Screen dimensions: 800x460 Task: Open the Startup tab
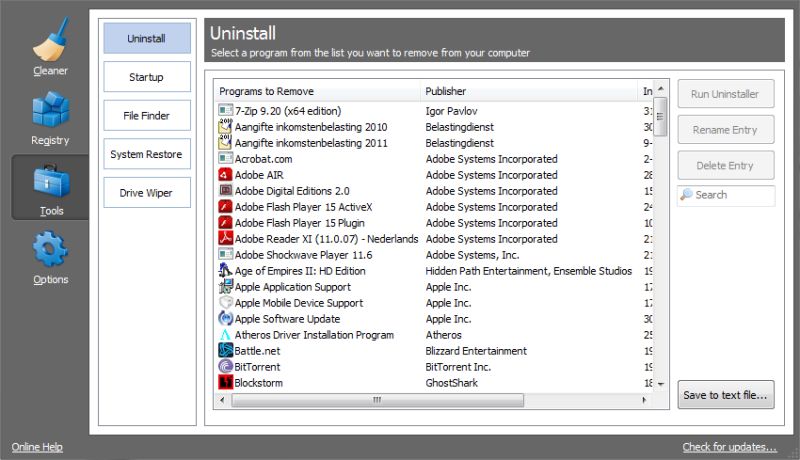click(146, 77)
